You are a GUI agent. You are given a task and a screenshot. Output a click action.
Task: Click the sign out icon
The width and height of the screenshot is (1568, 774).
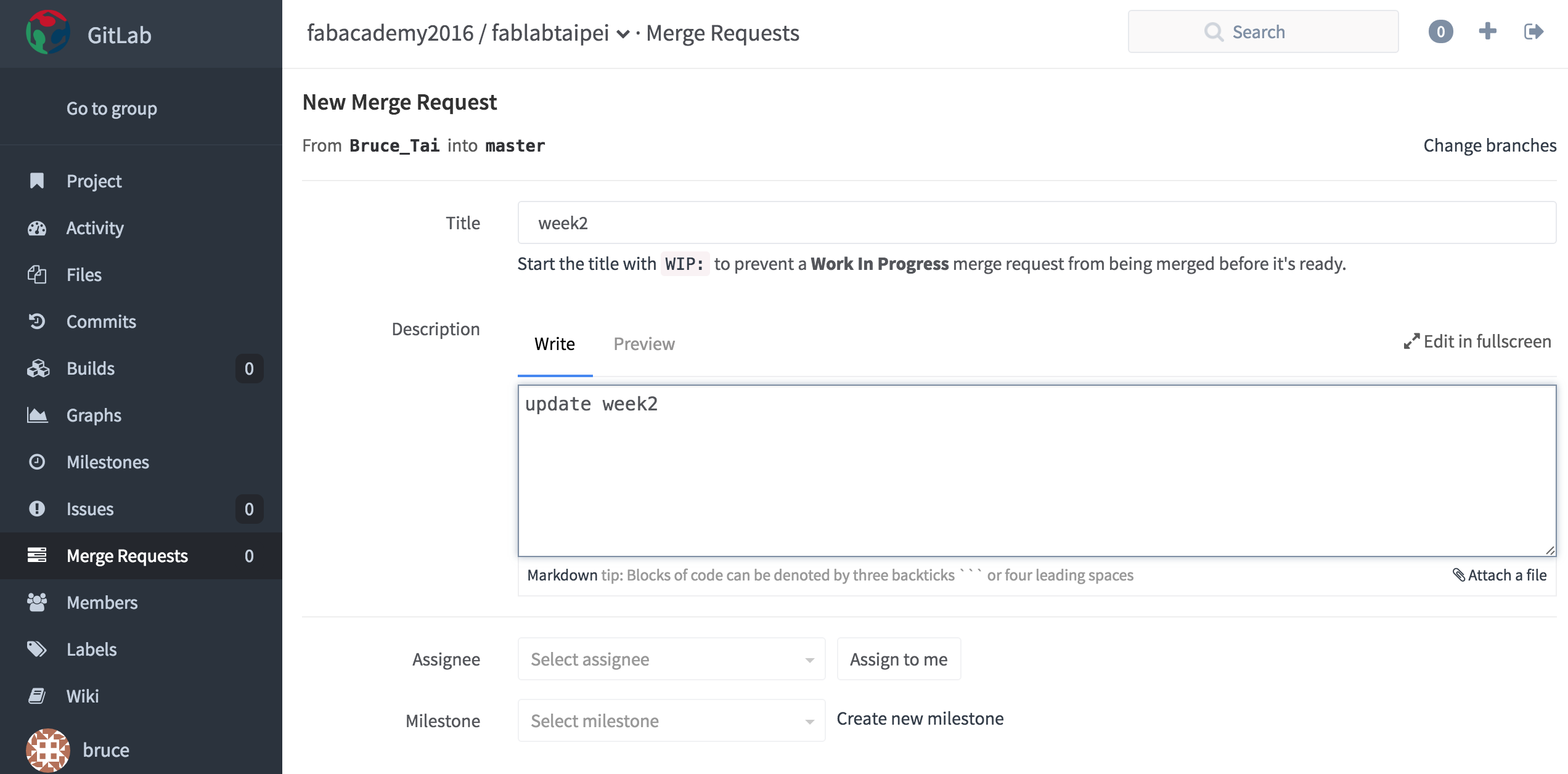[1533, 31]
